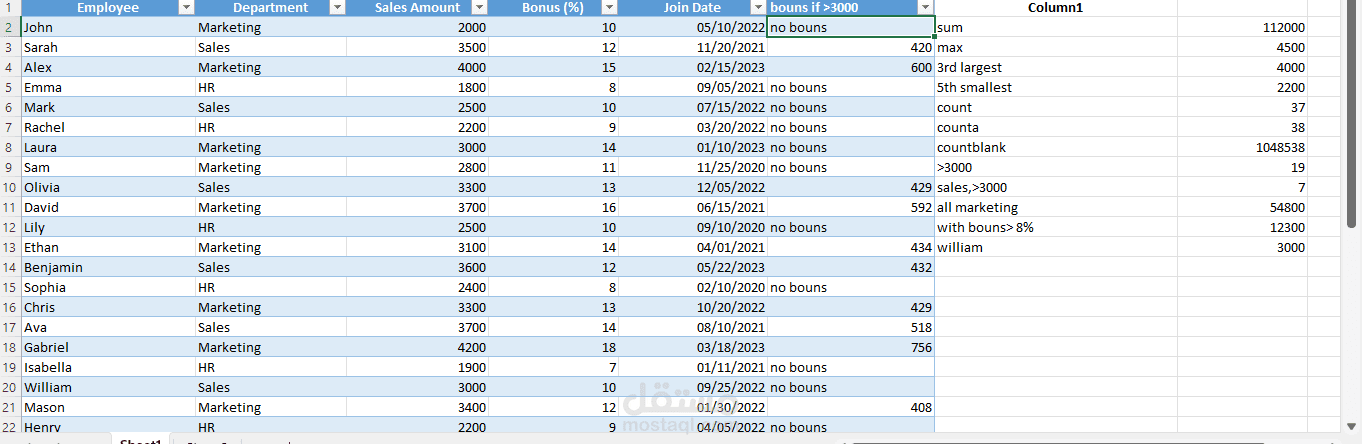Screen dimensions: 1362x444
Task: Open the 'bouns if >3000' filter dropdown
Action: point(924,7)
